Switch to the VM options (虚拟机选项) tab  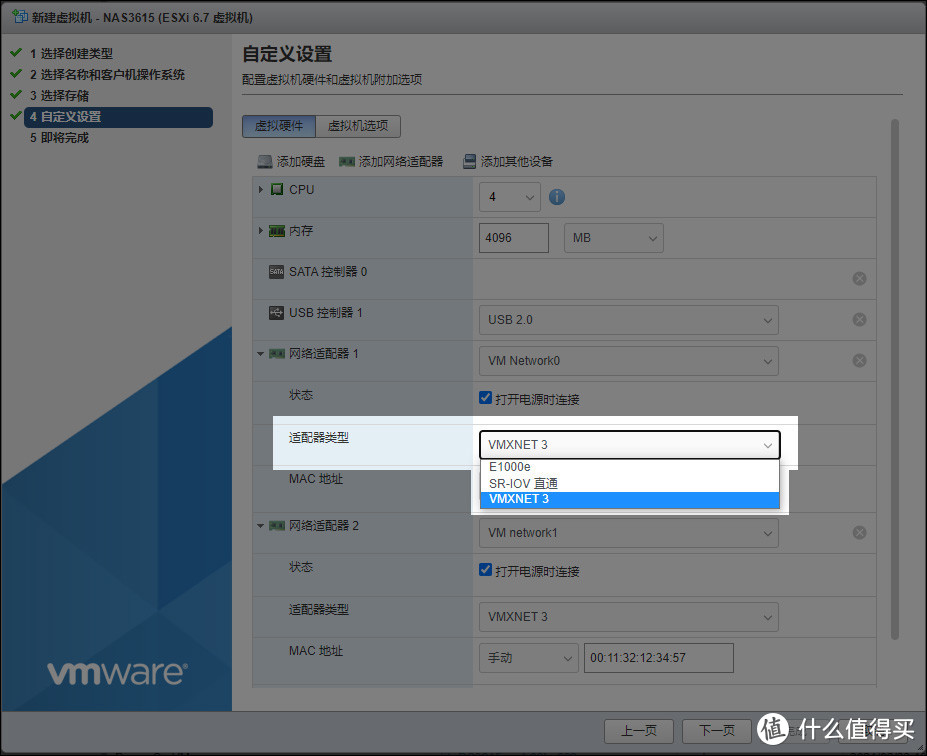pos(358,126)
